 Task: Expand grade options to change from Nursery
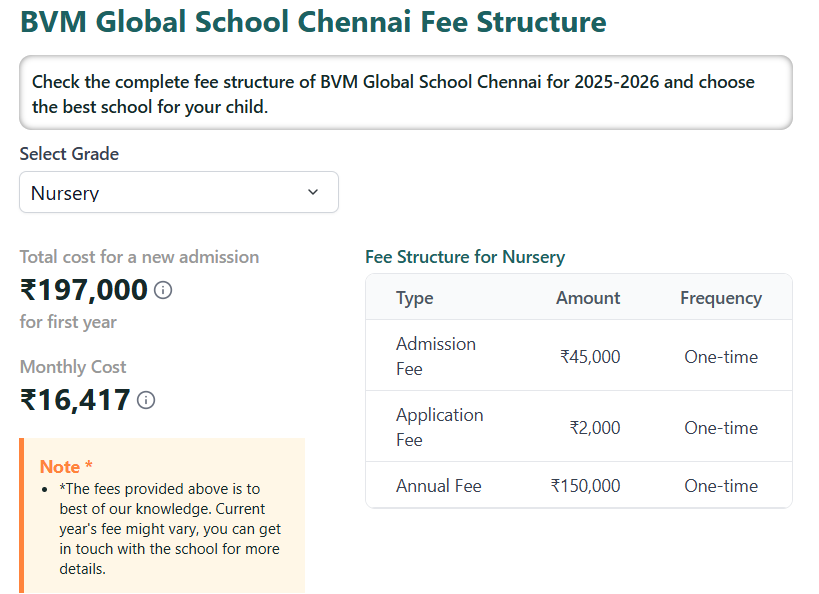click(x=178, y=192)
